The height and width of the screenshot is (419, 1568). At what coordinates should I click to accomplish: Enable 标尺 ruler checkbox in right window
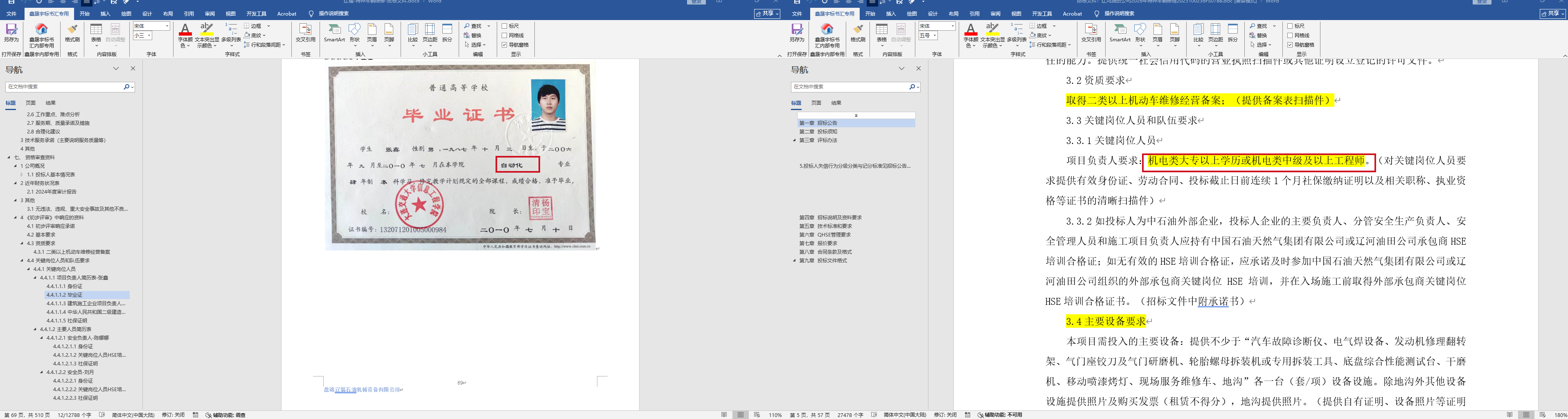1291,26
